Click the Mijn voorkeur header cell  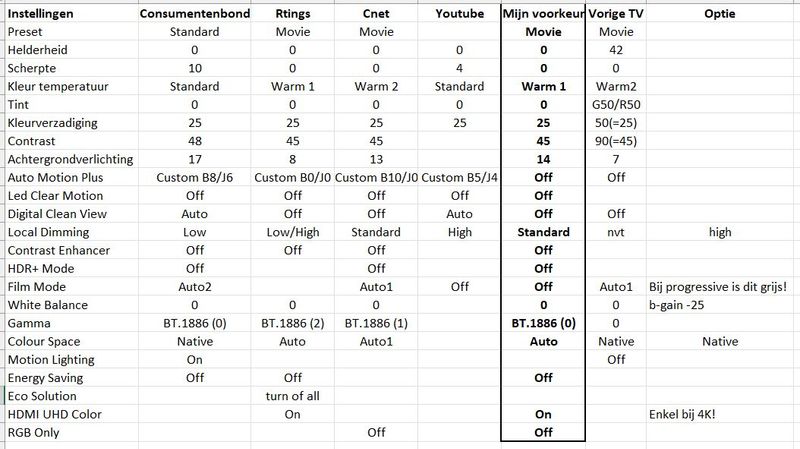coord(543,13)
